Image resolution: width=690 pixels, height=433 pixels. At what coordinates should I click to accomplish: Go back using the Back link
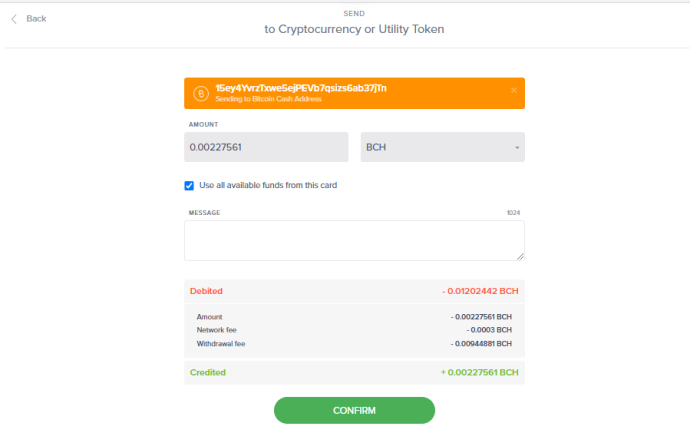[x=36, y=18]
